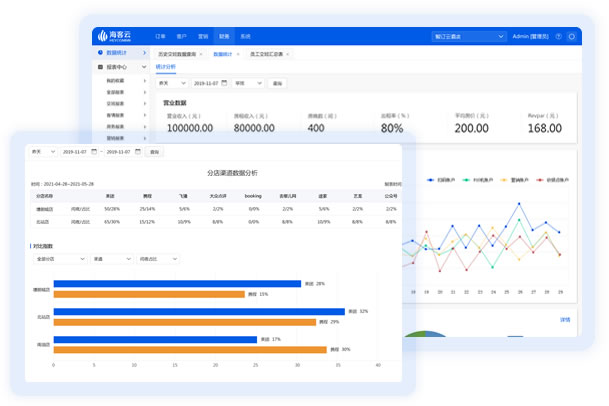Close the 数据统计 tab with x icon
The height and width of the screenshot is (406, 609).
coord(239,53)
